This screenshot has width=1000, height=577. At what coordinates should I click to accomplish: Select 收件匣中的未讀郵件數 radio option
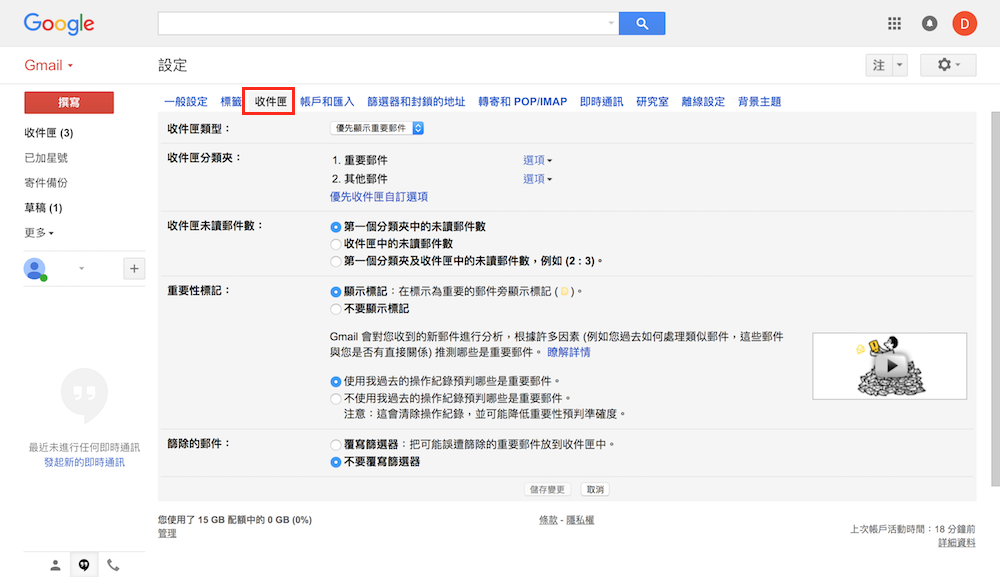coord(336,243)
